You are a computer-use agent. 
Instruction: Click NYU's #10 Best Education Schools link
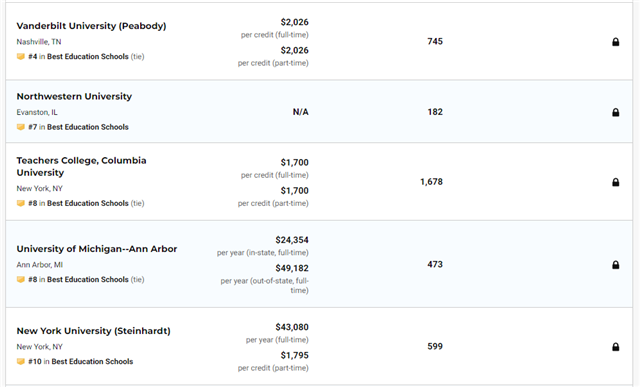click(80, 362)
